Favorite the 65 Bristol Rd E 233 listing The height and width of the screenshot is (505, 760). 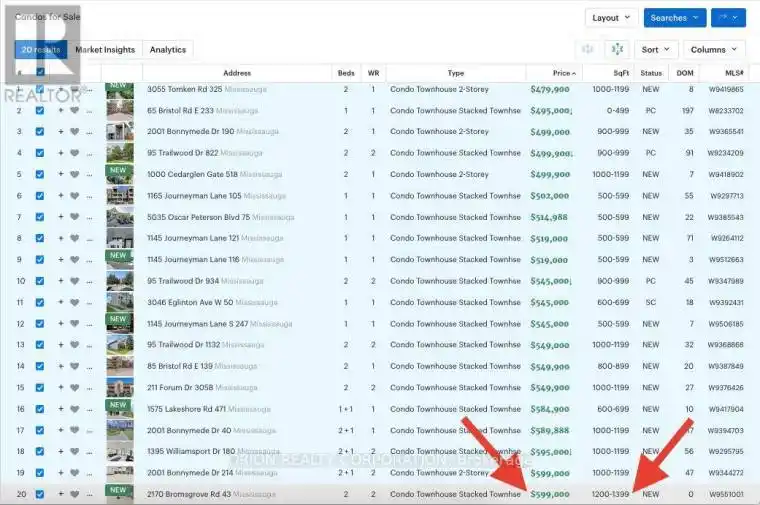(74, 110)
